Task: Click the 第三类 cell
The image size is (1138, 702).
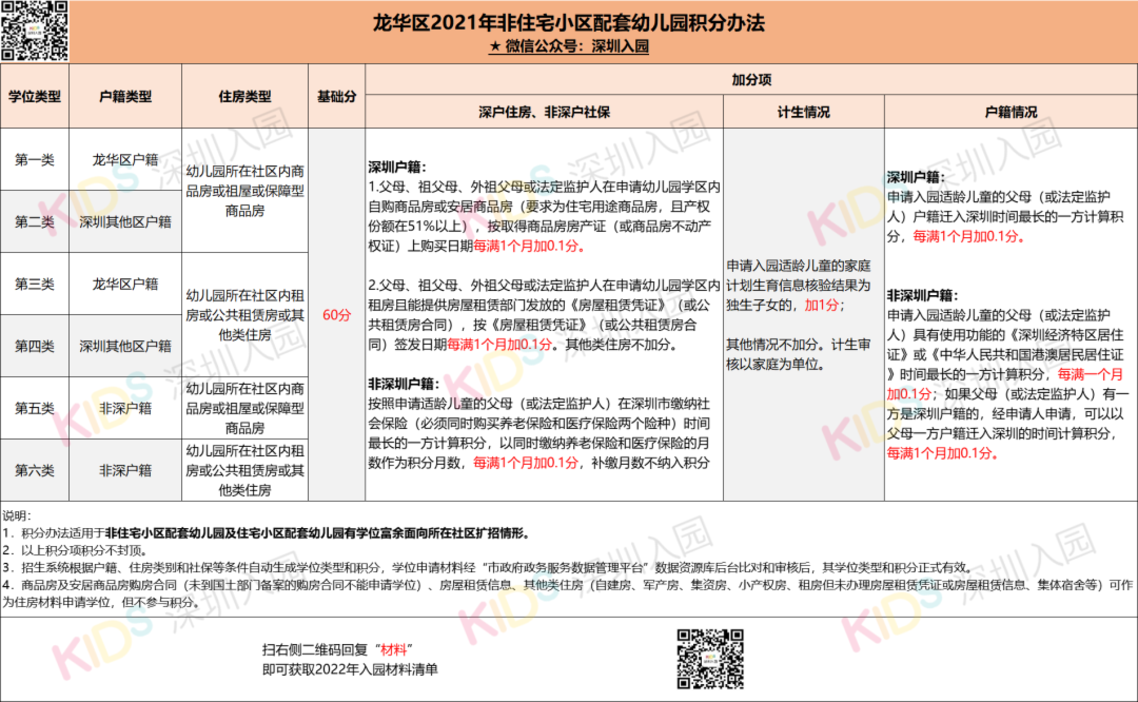Action: point(35,284)
